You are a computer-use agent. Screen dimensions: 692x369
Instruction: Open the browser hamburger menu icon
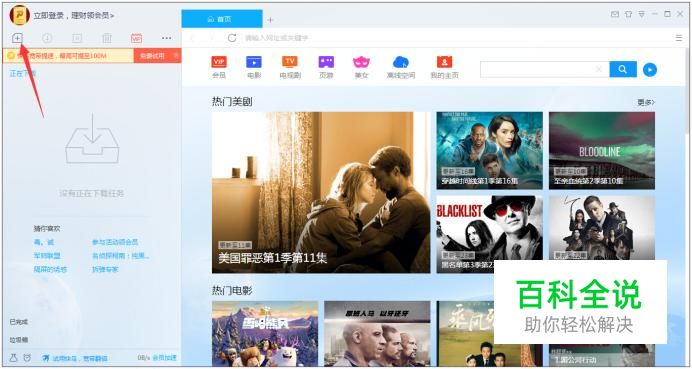click(679, 38)
